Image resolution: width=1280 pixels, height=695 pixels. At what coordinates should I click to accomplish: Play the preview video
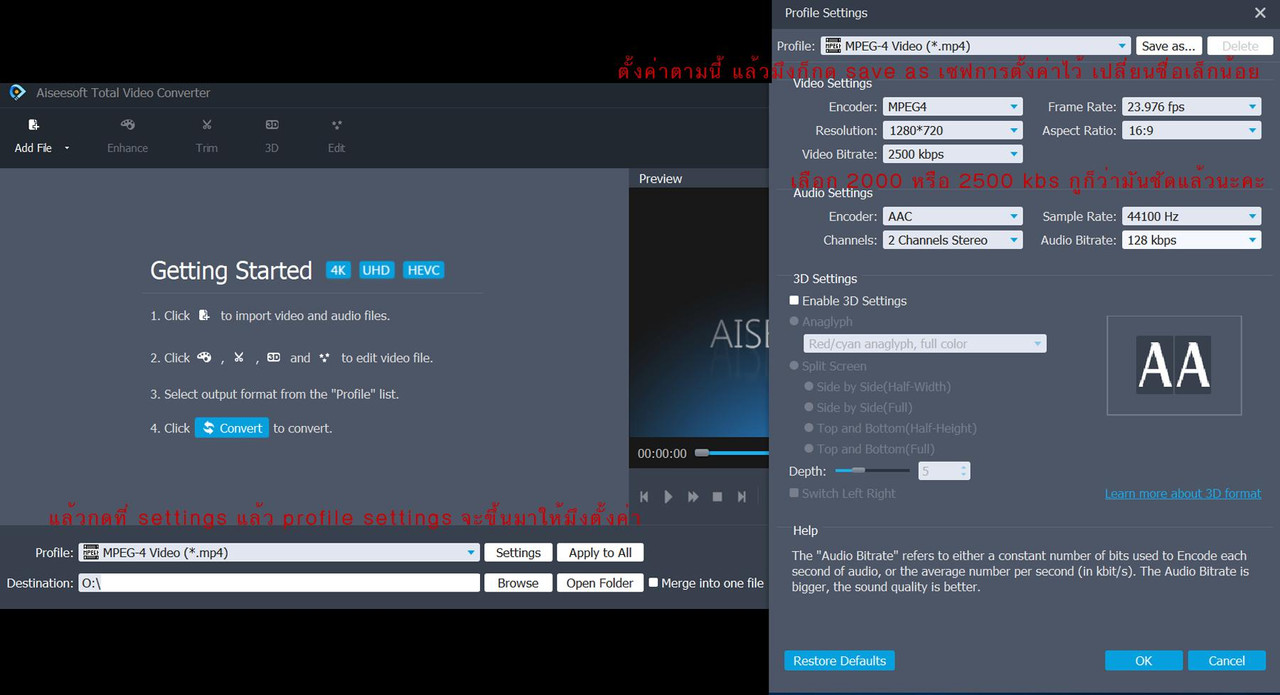(x=668, y=497)
